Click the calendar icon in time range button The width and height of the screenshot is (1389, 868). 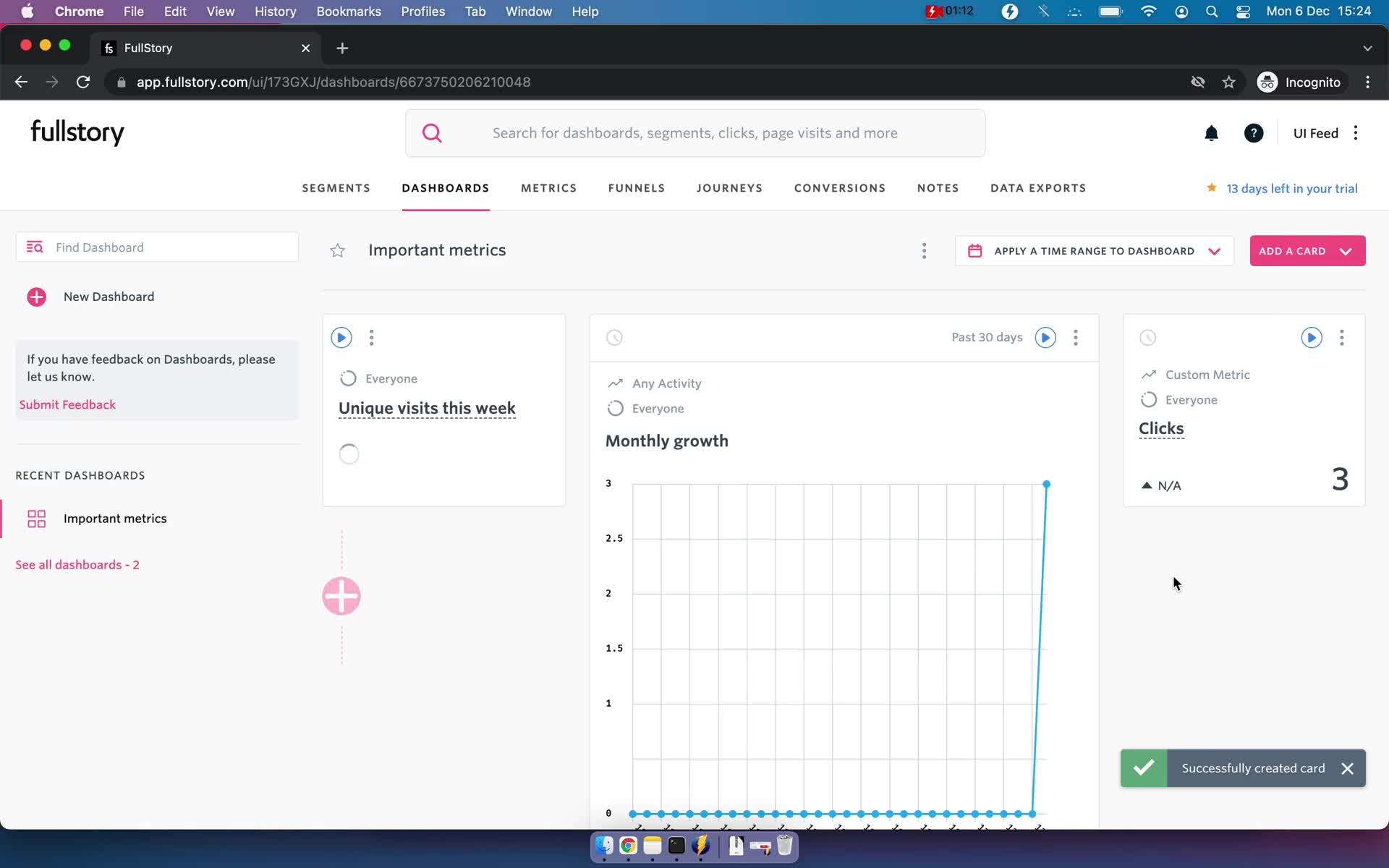coord(974,251)
